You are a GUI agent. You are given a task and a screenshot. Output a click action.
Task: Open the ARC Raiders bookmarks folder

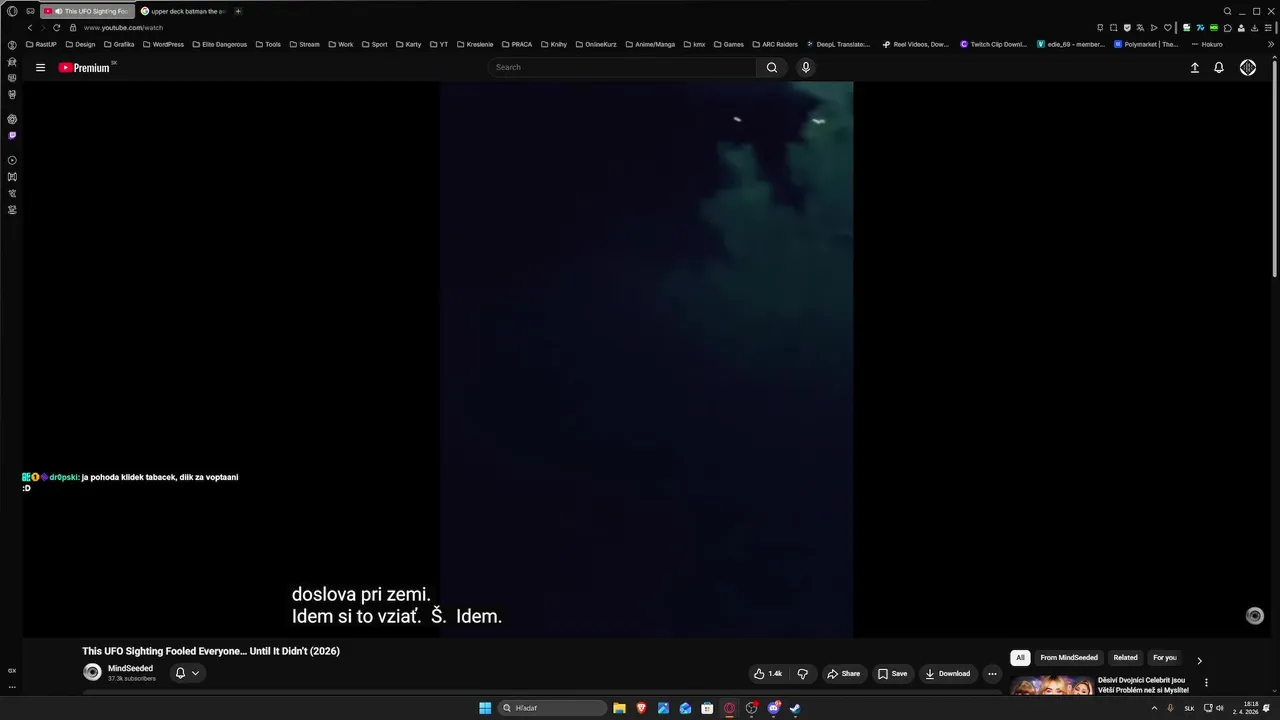pyautogui.click(x=775, y=44)
